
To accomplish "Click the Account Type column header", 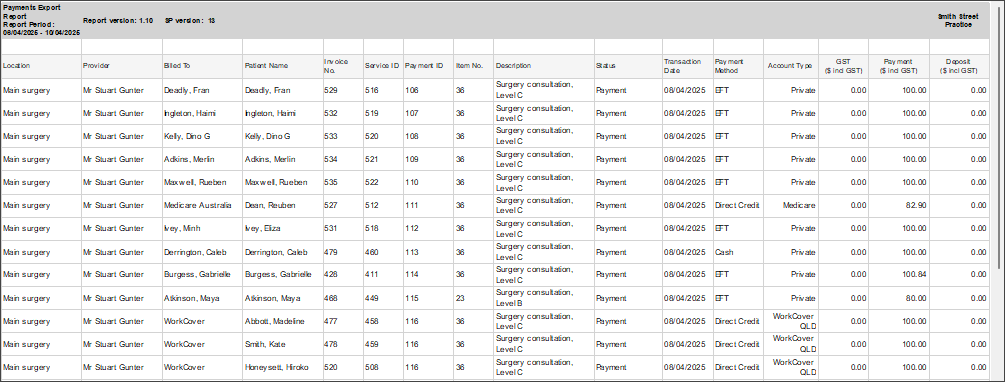I will [791, 66].
